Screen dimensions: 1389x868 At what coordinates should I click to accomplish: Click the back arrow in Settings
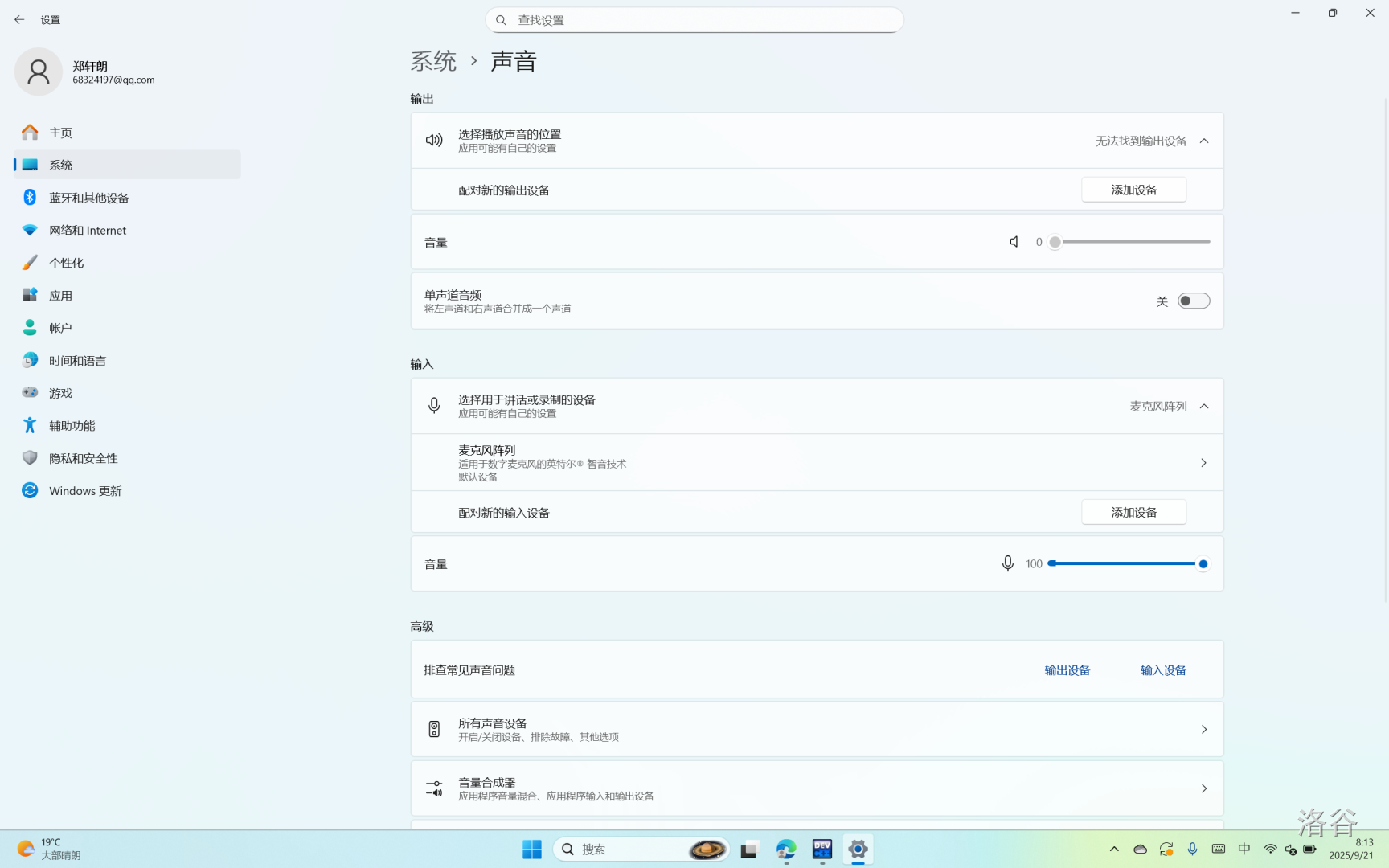(19, 20)
